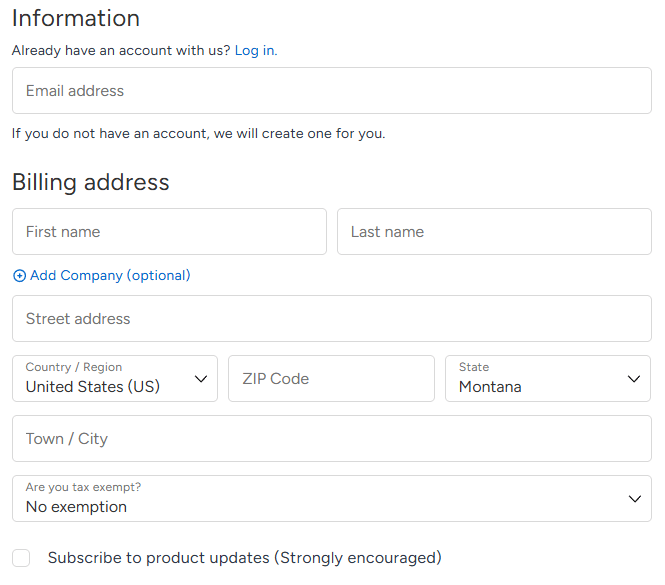This screenshot has height=585, width=665.
Task: Click the Street address field
Action: click(331, 319)
